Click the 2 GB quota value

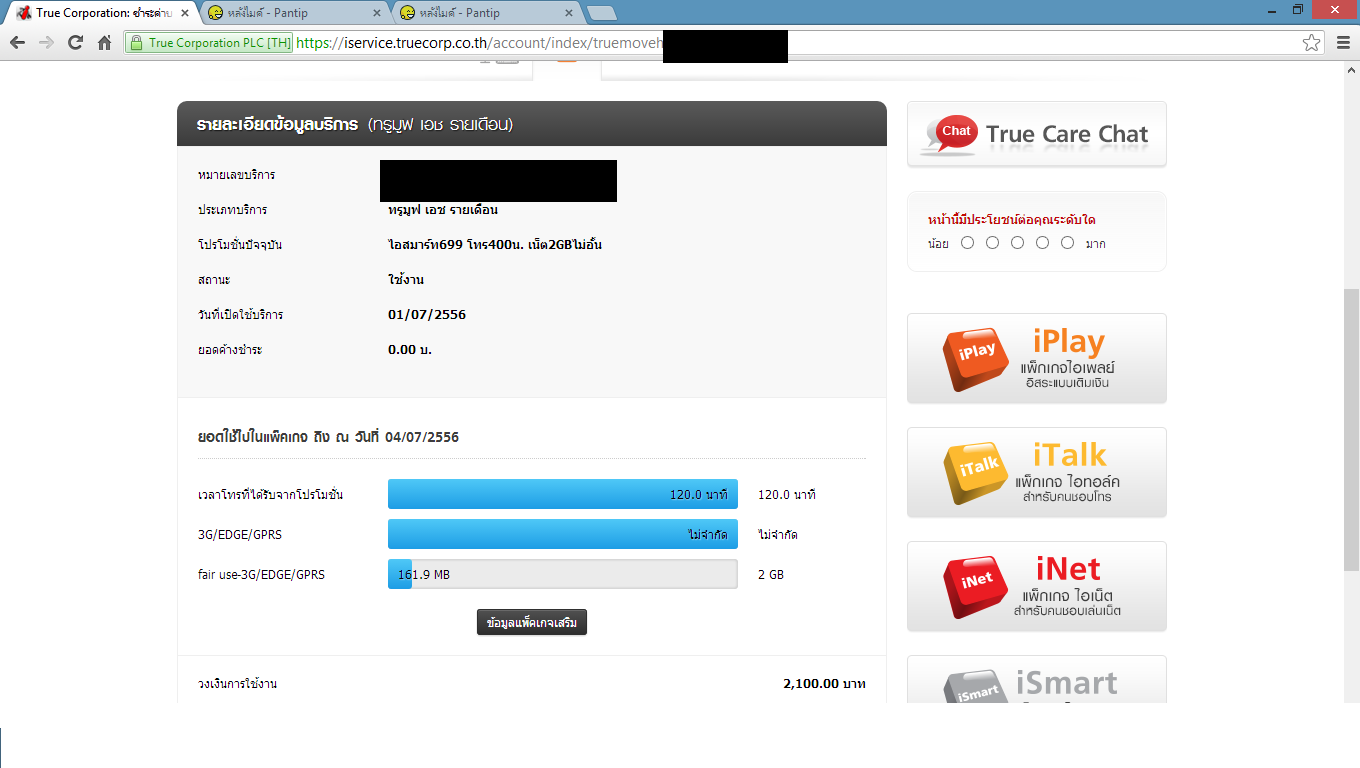tap(771, 574)
